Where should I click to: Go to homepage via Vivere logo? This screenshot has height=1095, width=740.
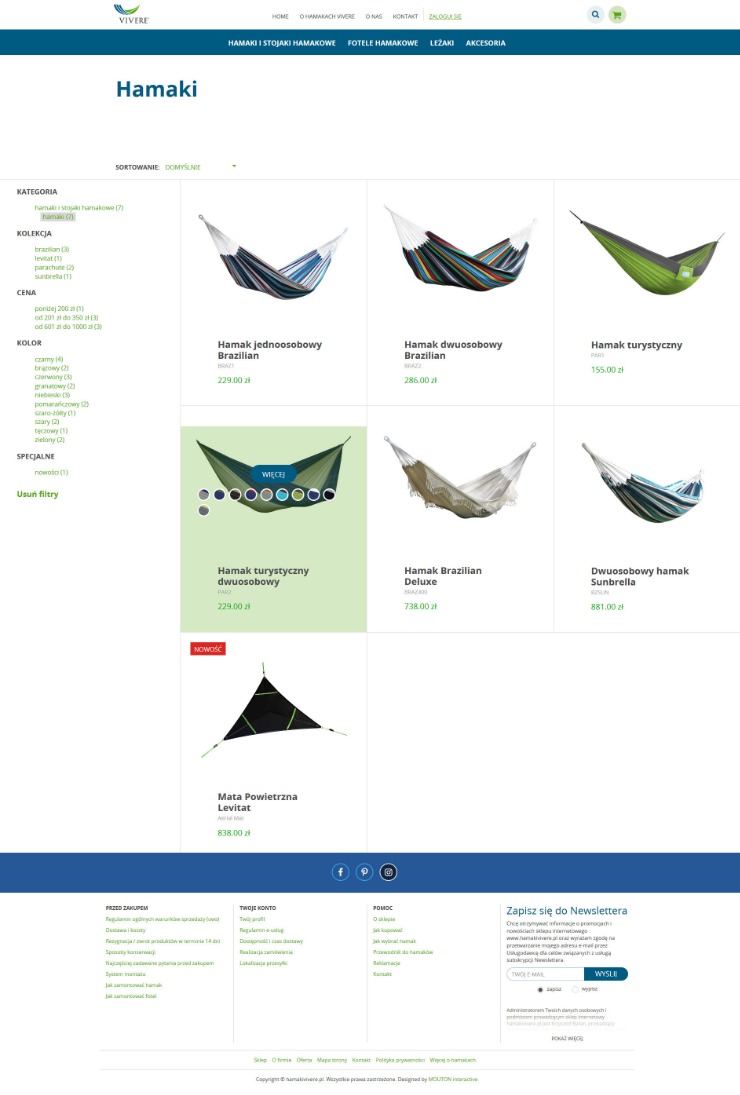coord(132,15)
